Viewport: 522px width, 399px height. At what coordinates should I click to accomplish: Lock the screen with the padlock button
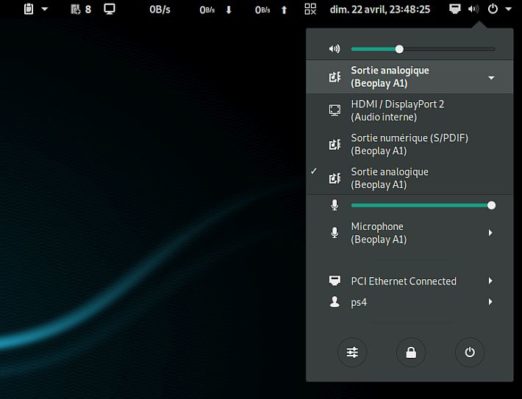click(411, 352)
